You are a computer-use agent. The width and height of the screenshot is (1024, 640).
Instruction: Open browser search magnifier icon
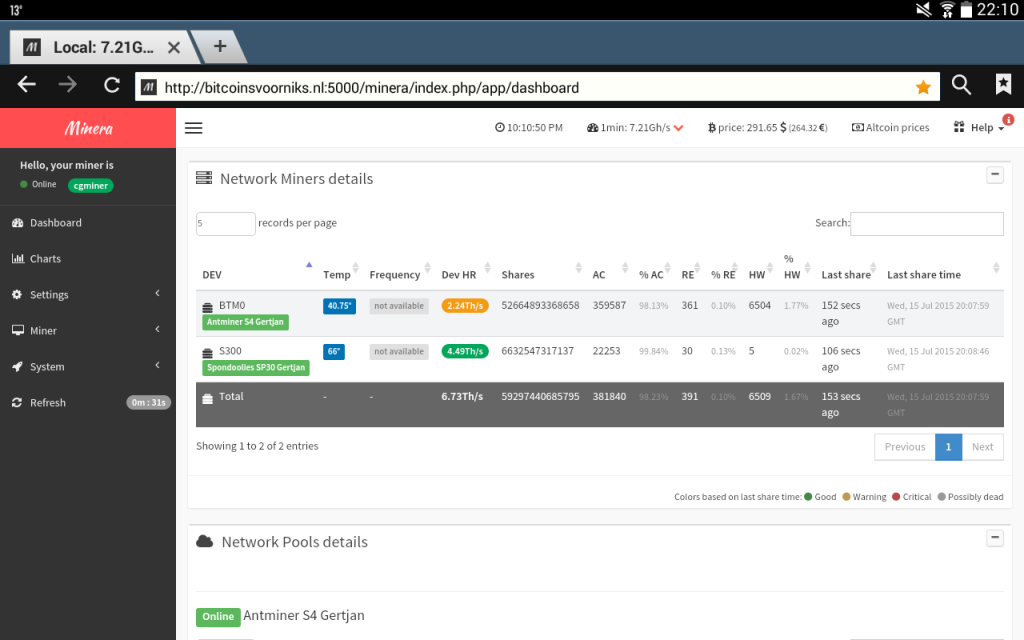[x=961, y=85]
